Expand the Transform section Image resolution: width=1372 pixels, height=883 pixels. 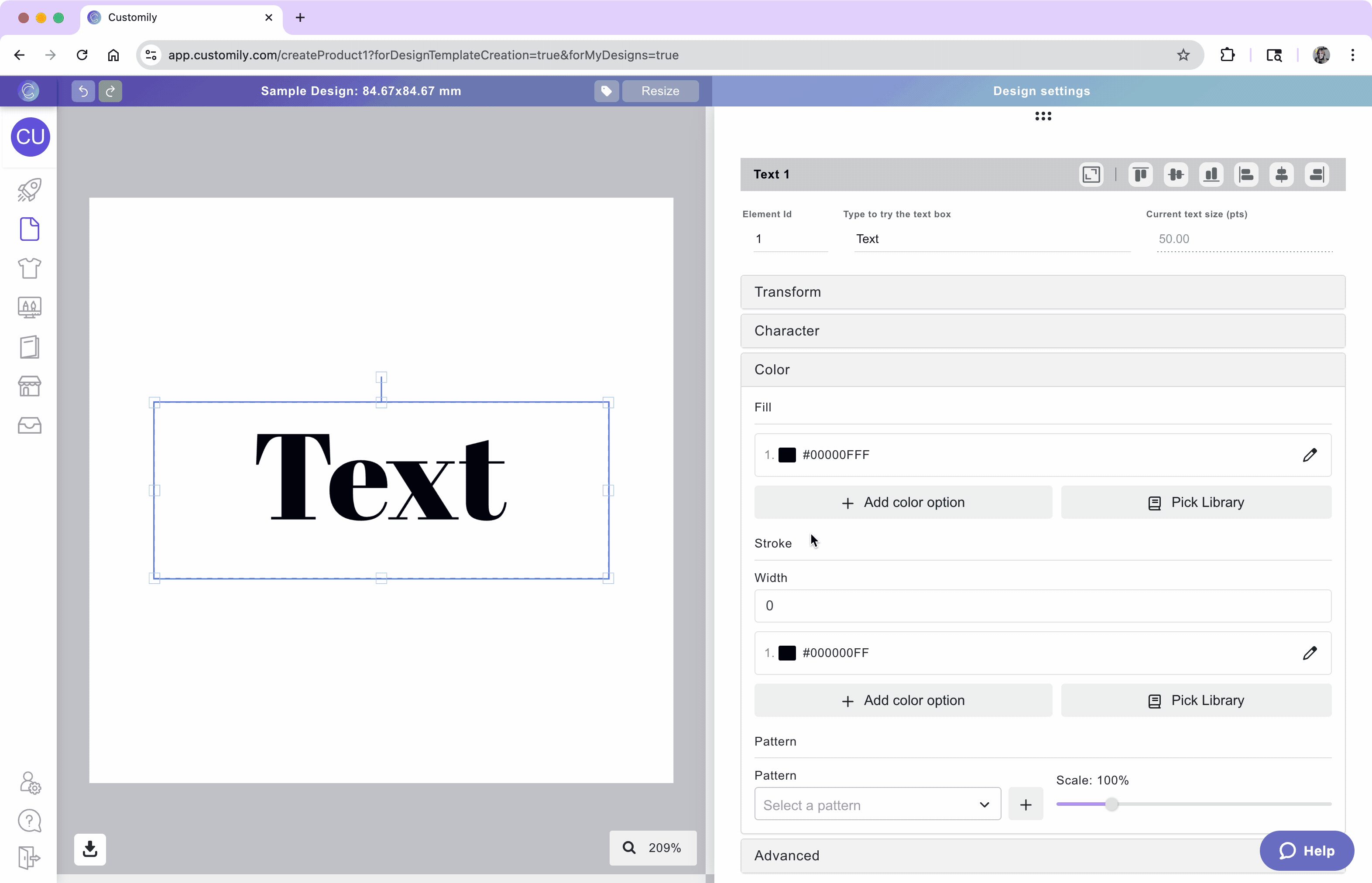1042,292
